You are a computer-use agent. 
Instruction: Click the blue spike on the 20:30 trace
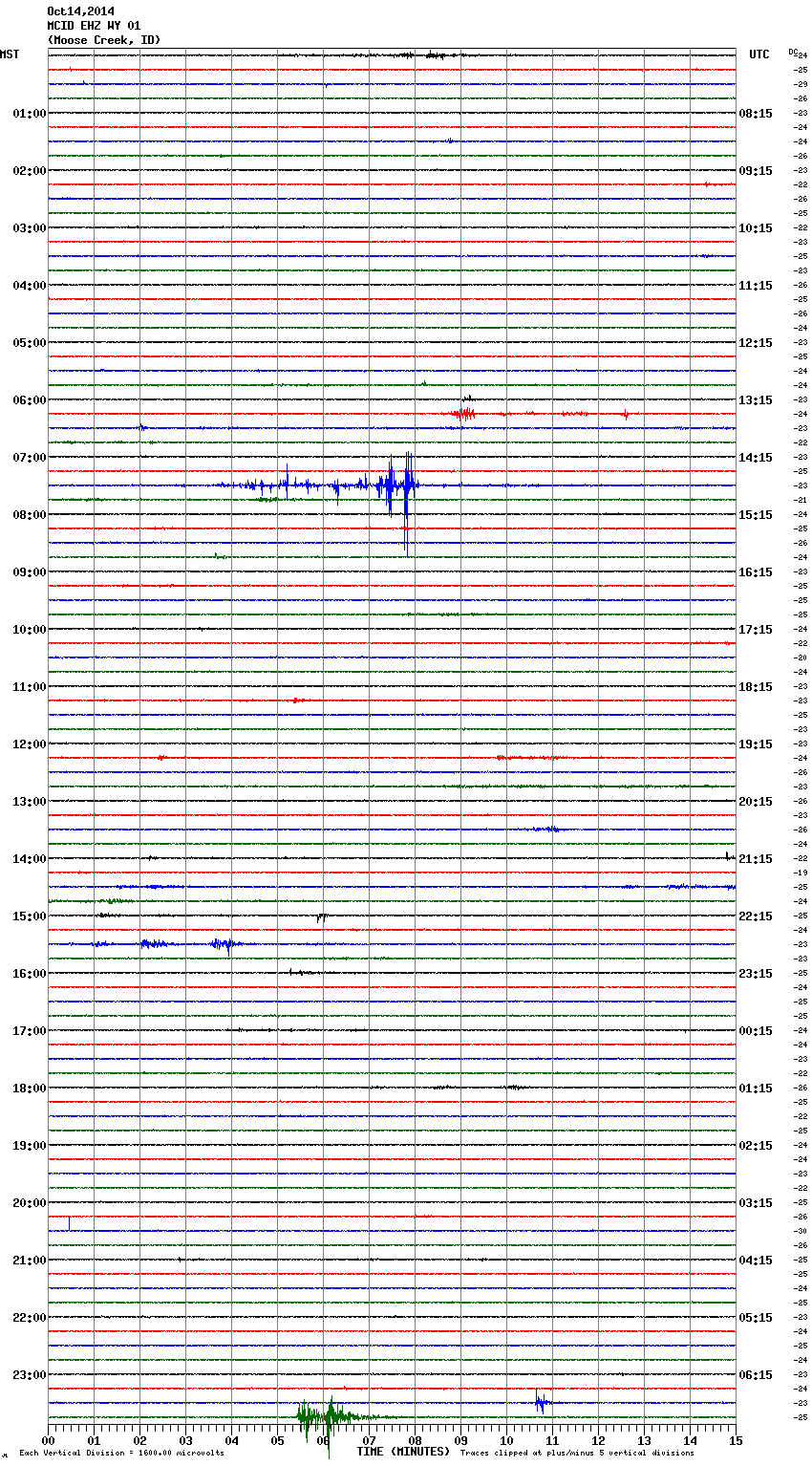(69, 1223)
